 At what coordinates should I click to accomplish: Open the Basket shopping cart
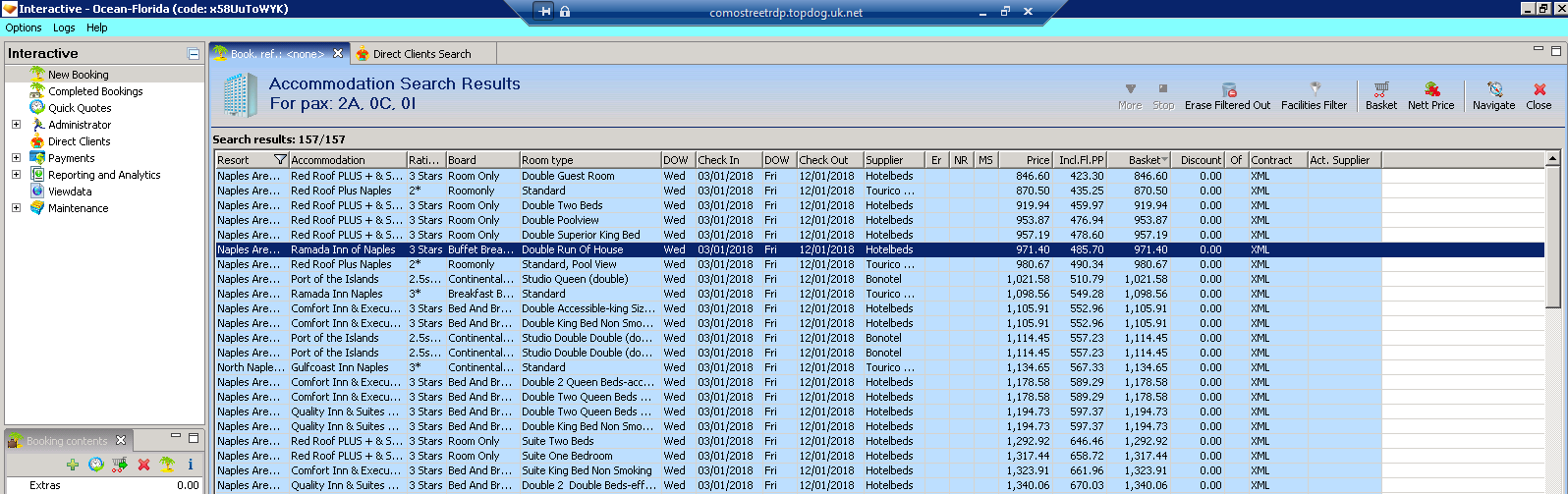pos(1380,89)
